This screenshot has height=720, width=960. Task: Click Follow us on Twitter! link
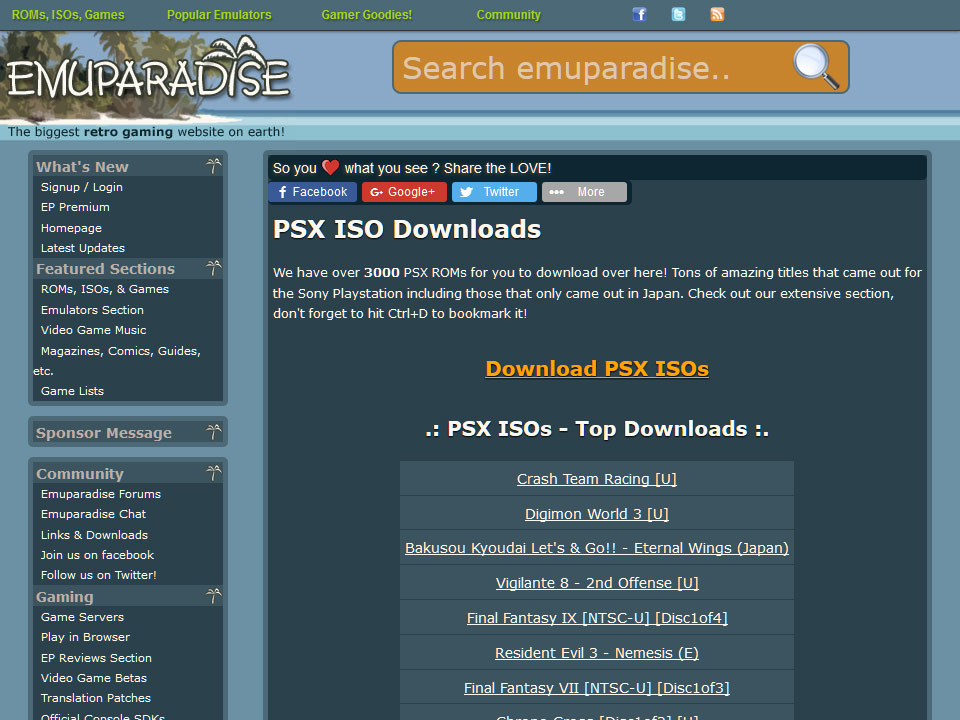[x=99, y=575]
